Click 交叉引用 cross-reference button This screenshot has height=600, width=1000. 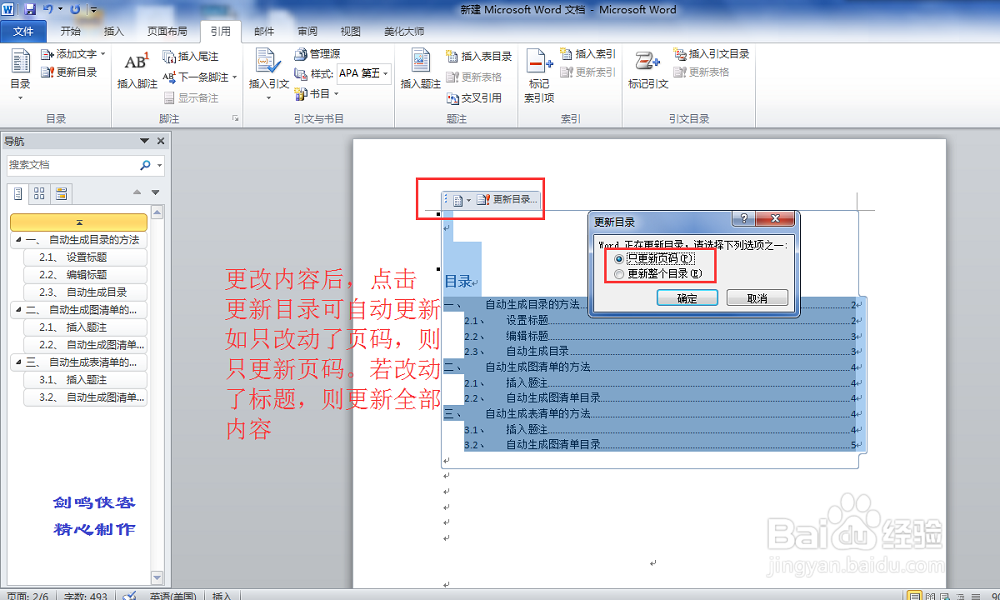(x=474, y=98)
